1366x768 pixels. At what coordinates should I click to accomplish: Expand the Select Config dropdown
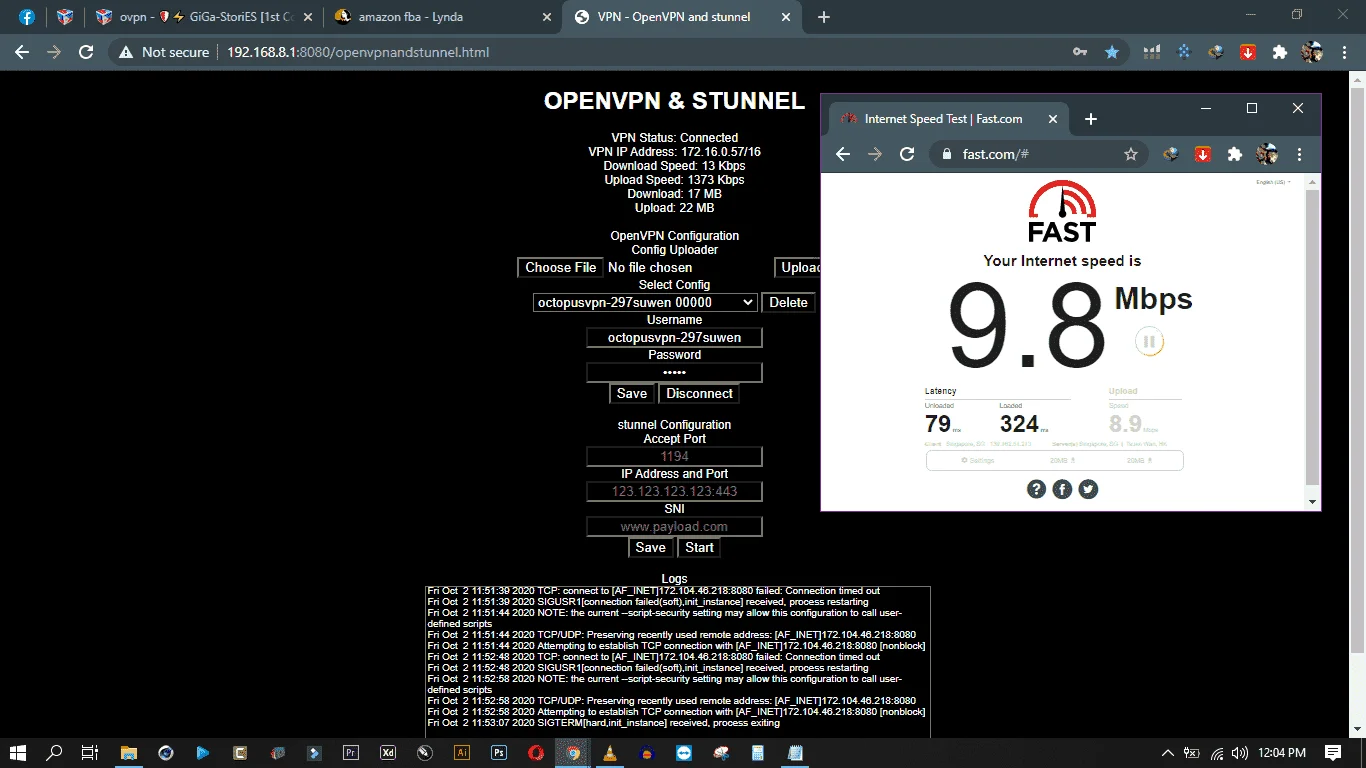coord(645,302)
